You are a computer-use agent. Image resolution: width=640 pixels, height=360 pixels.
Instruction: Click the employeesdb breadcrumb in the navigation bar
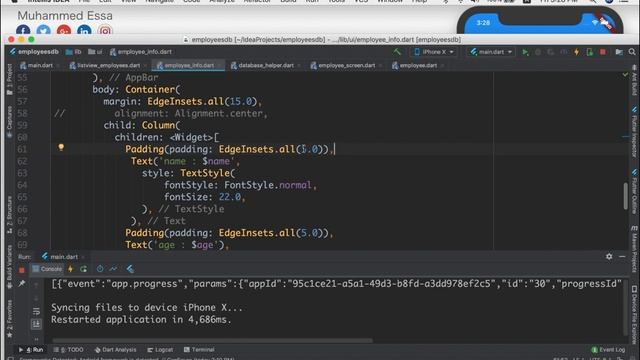[34, 52]
